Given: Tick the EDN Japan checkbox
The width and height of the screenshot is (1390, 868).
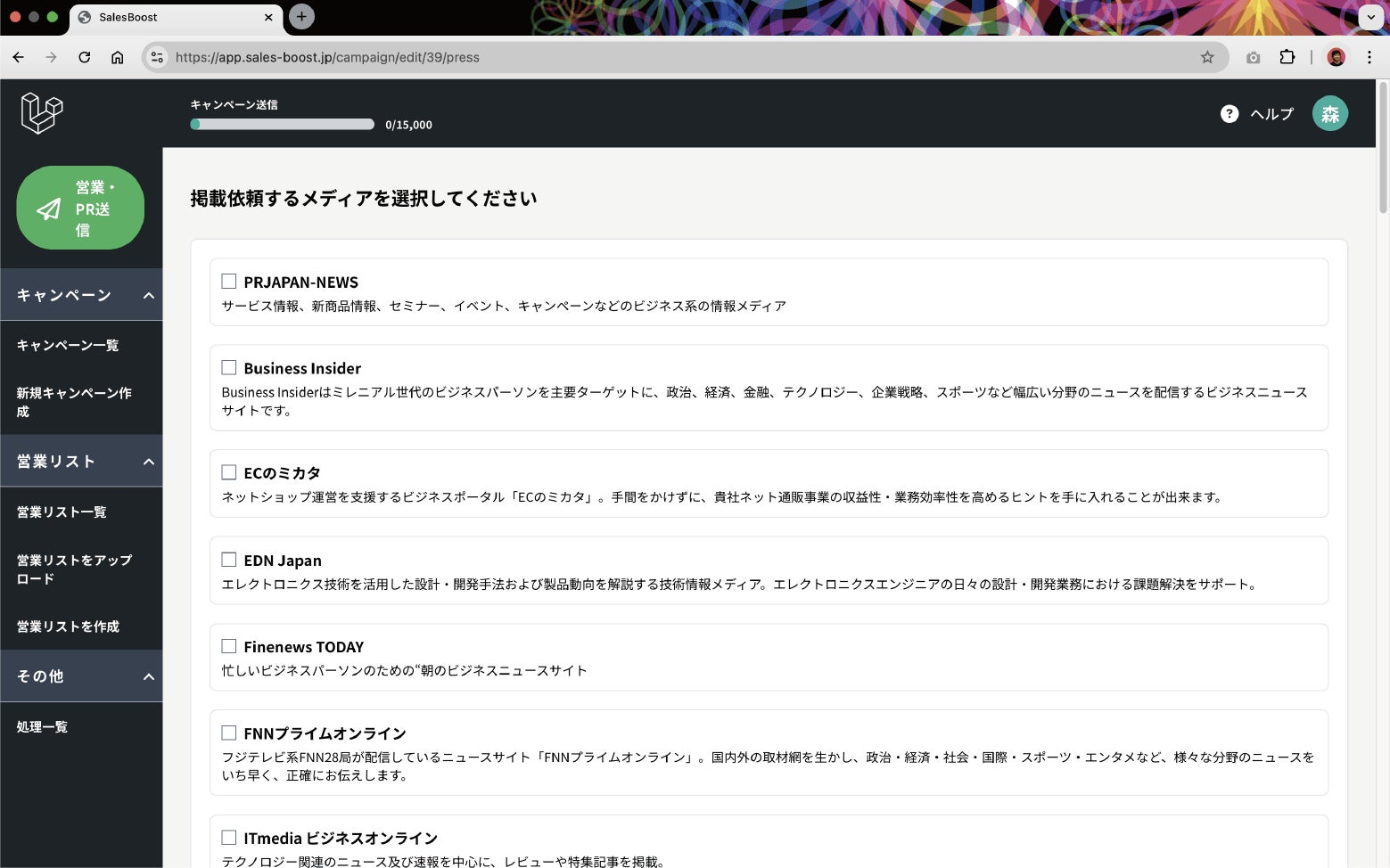Looking at the screenshot, I should [x=229, y=560].
